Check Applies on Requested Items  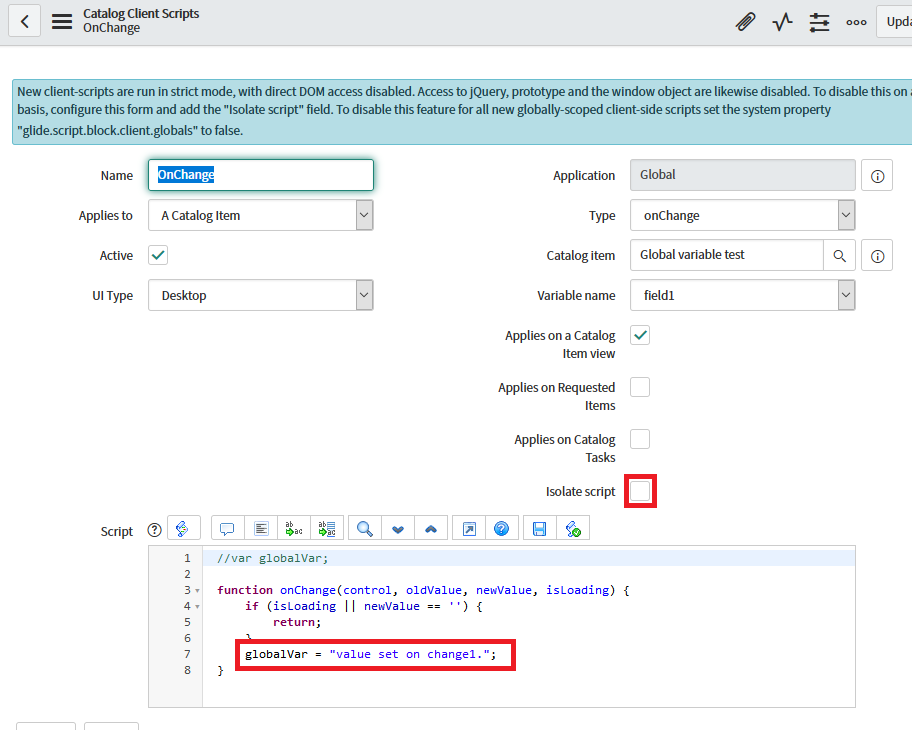click(x=640, y=387)
